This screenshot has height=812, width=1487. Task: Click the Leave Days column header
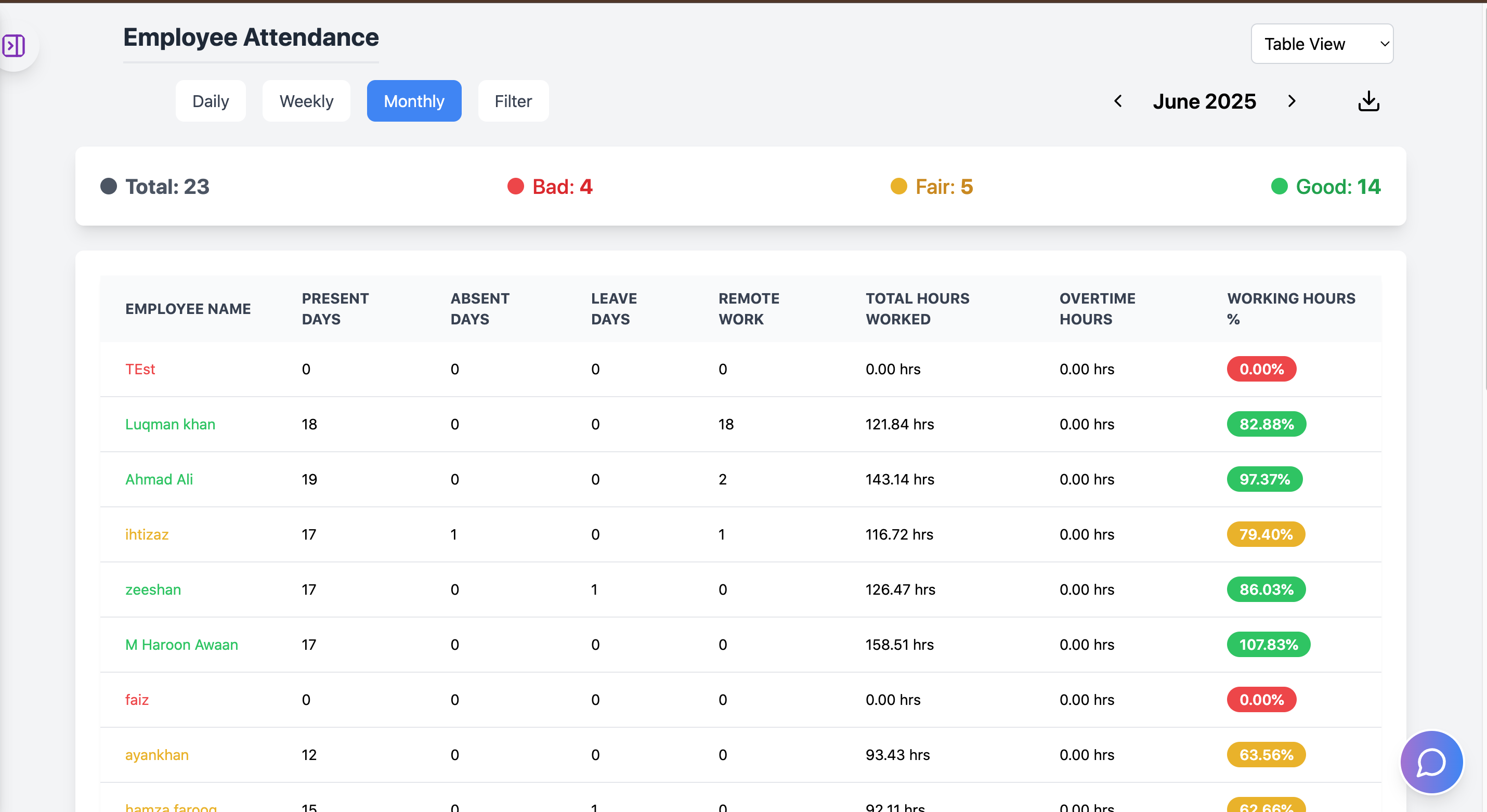coord(614,309)
